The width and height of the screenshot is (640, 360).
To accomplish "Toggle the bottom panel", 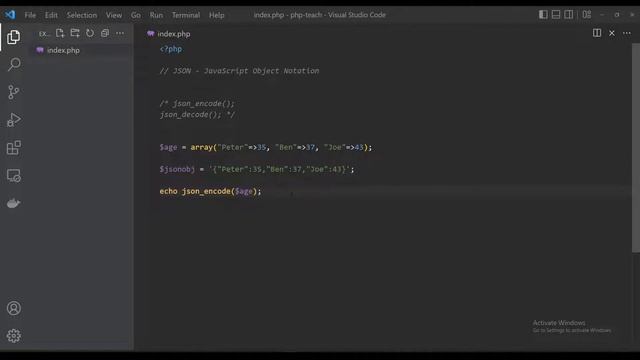I will point(556,15).
